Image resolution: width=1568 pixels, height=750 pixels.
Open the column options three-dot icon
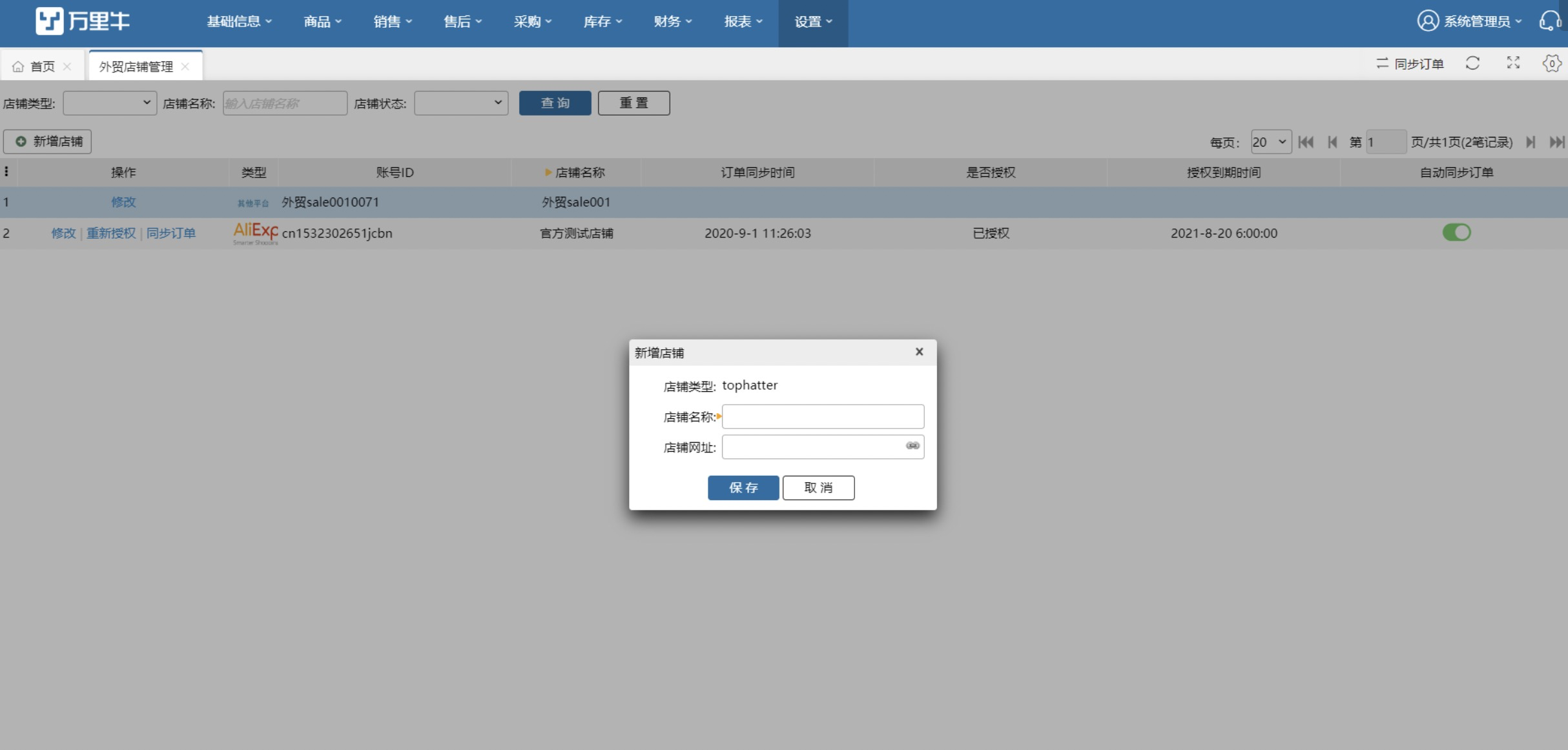pyautogui.click(x=6, y=172)
